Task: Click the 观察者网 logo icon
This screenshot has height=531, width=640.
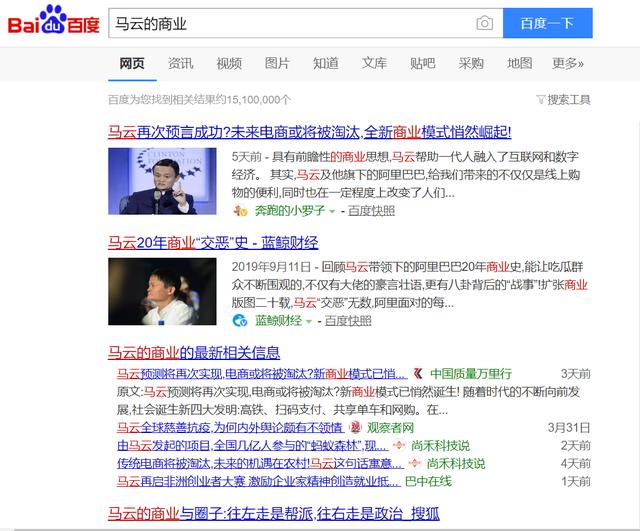Action: point(356,428)
